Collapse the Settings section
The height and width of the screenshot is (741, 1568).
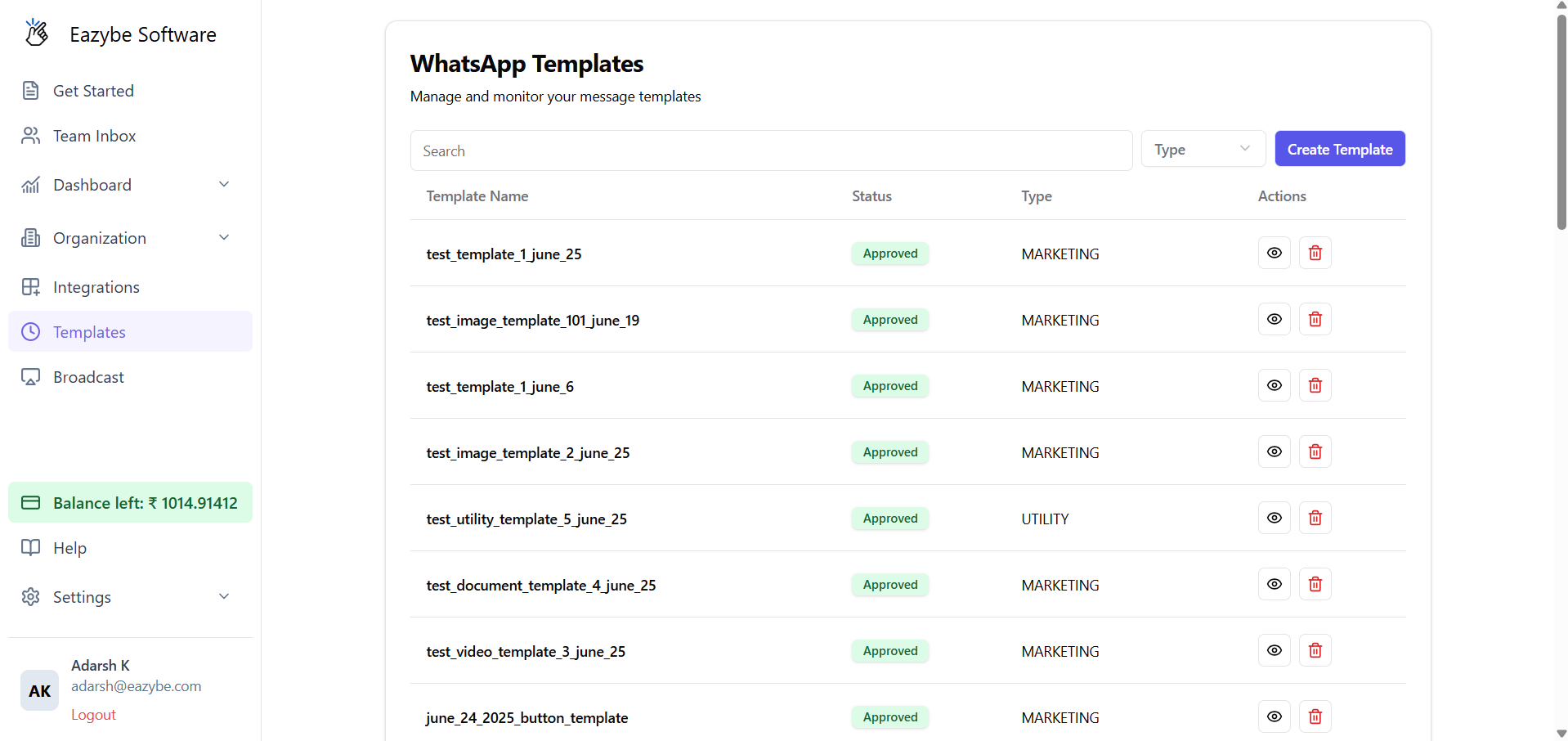point(224,596)
